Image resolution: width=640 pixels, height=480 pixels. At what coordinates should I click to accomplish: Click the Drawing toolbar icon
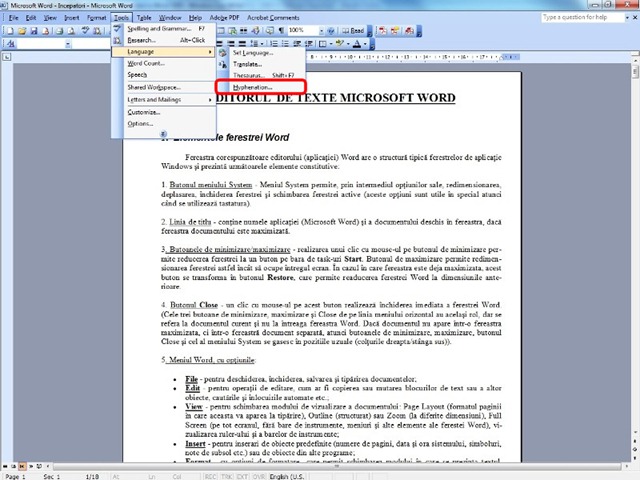[256, 31]
